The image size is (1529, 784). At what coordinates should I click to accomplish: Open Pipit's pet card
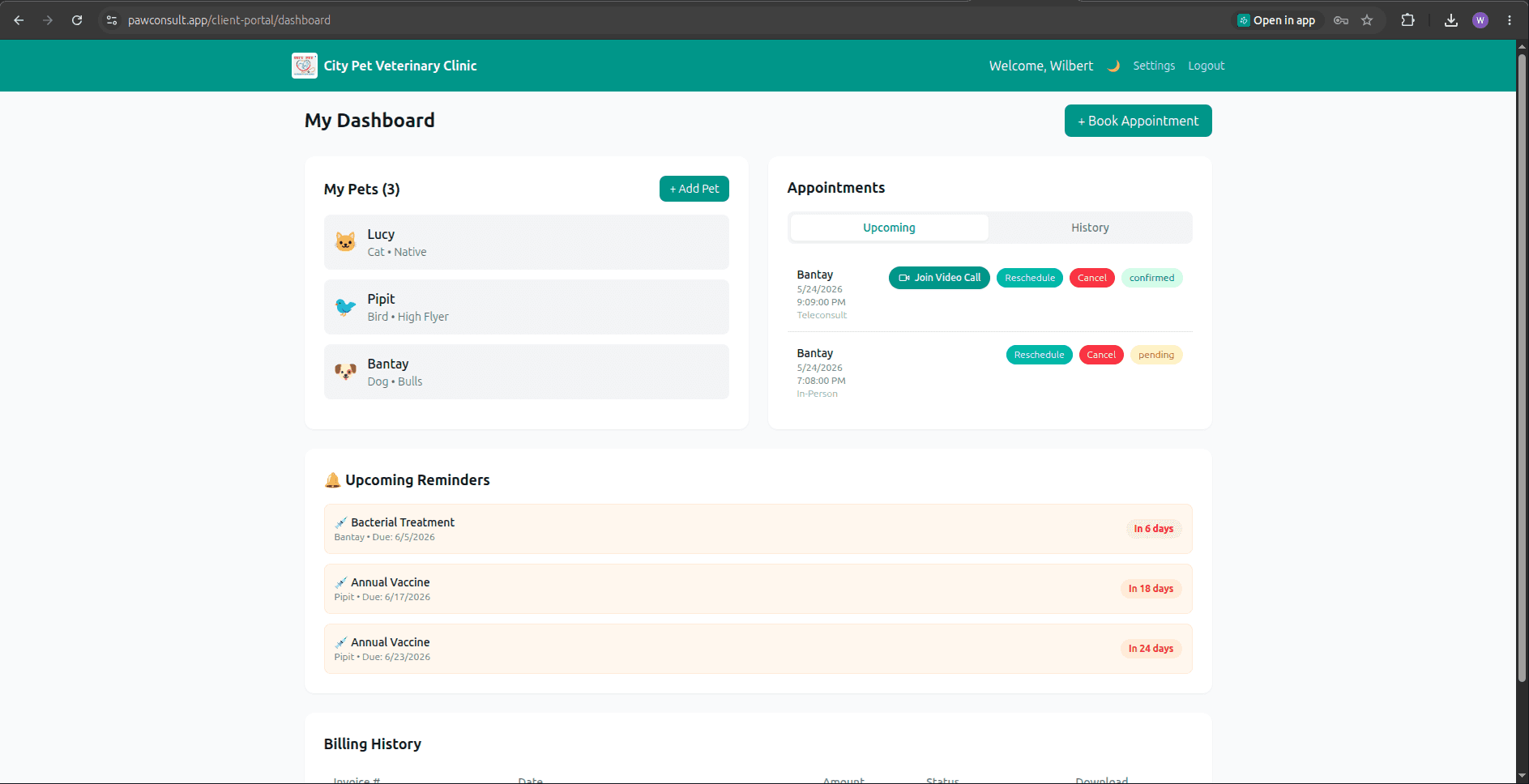(x=527, y=307)
